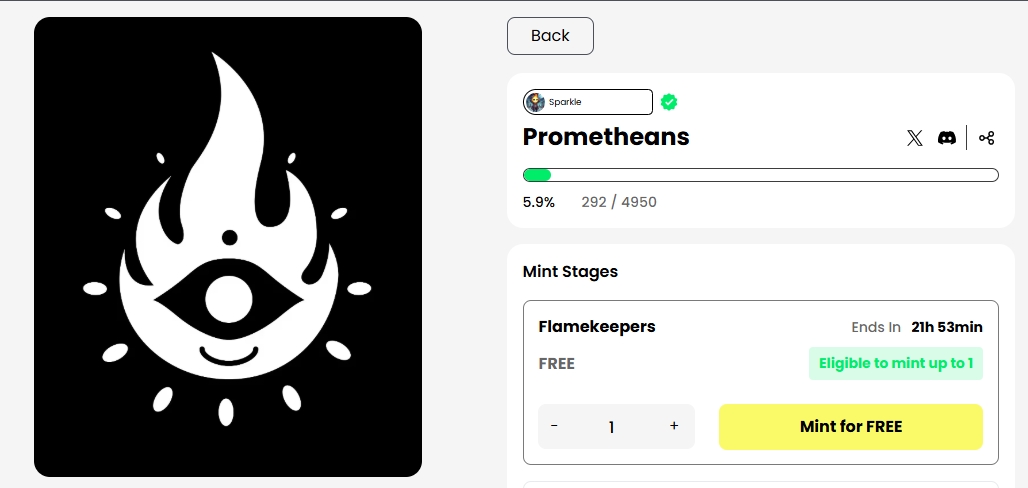1028x488 pixels.
Task: Click the 5.9% progress percentage text
Action: pyautogui.click(x=539, y=202)
